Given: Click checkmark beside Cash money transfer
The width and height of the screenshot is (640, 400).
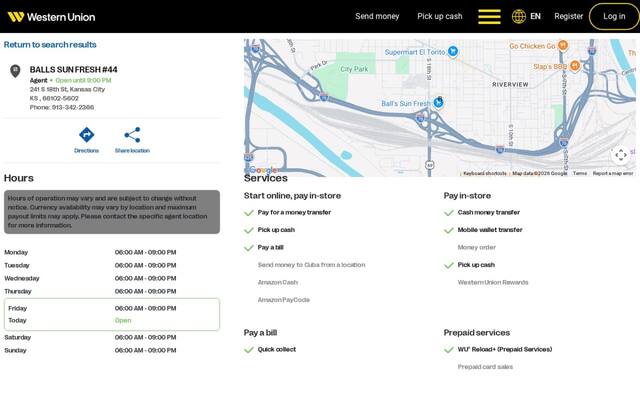Looking at the screenshot, I should point(449,213).
